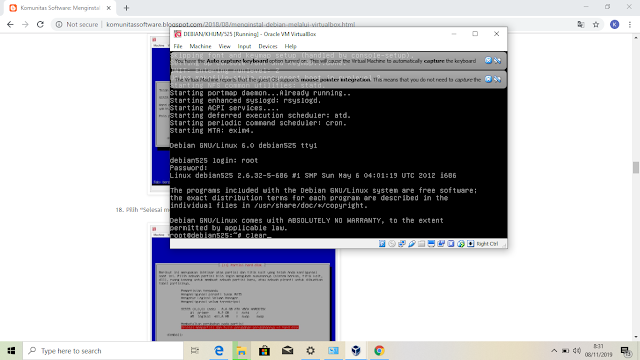This screenshot has width=640, height=360.
Task: Select the Komunitas Software Chrome tab
Action: coord(60,8)
